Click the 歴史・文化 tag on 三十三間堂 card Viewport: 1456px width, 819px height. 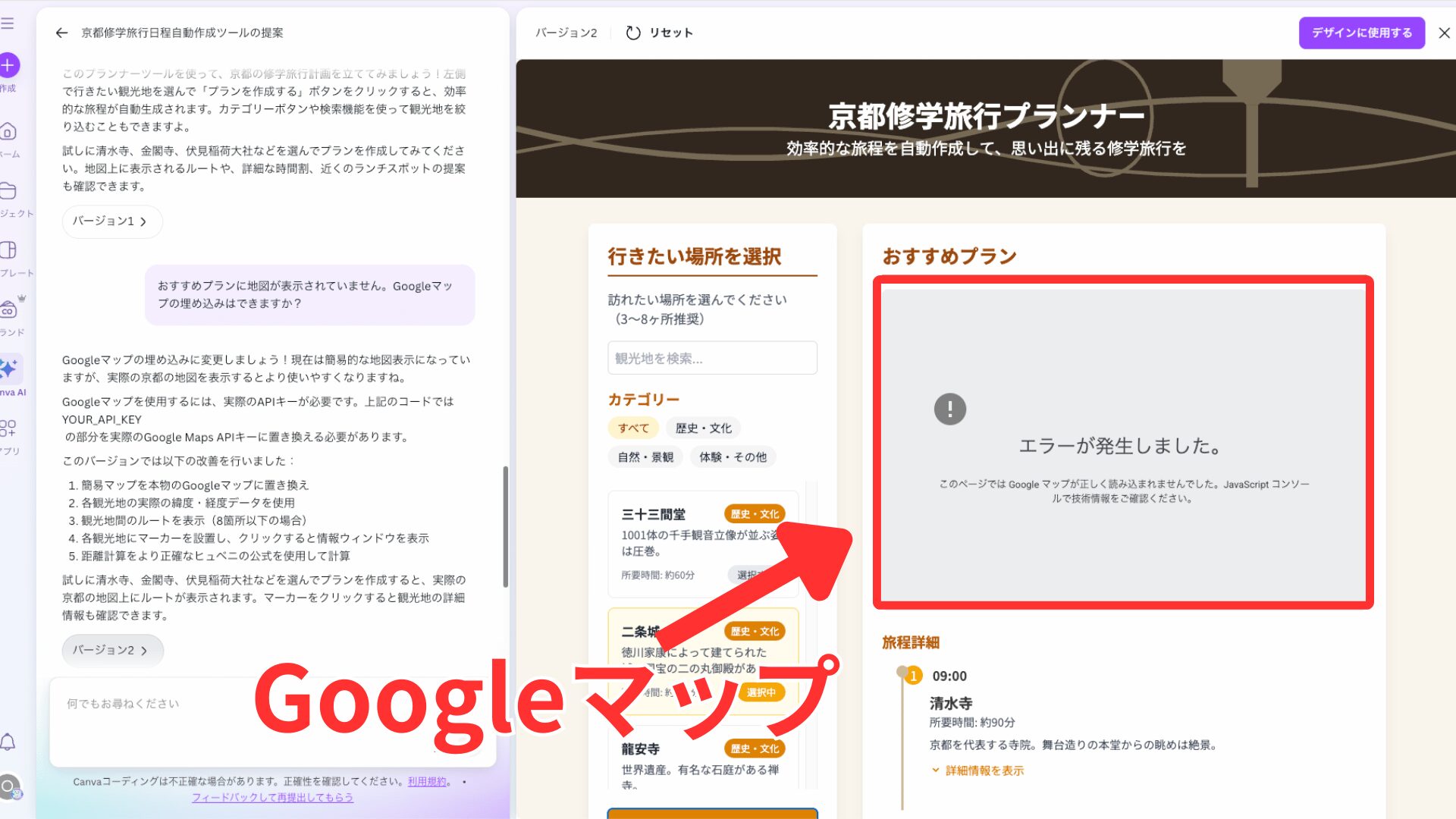coord(755,514)
